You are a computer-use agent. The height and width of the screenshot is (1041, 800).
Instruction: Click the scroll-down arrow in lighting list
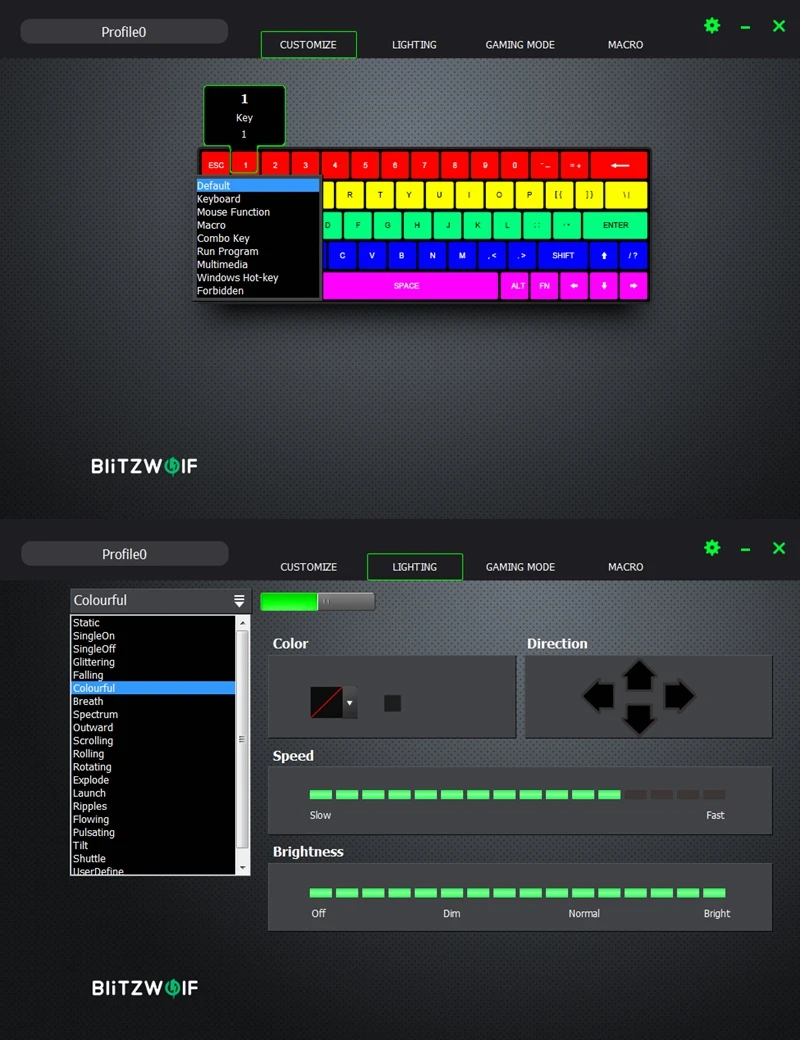242,868
